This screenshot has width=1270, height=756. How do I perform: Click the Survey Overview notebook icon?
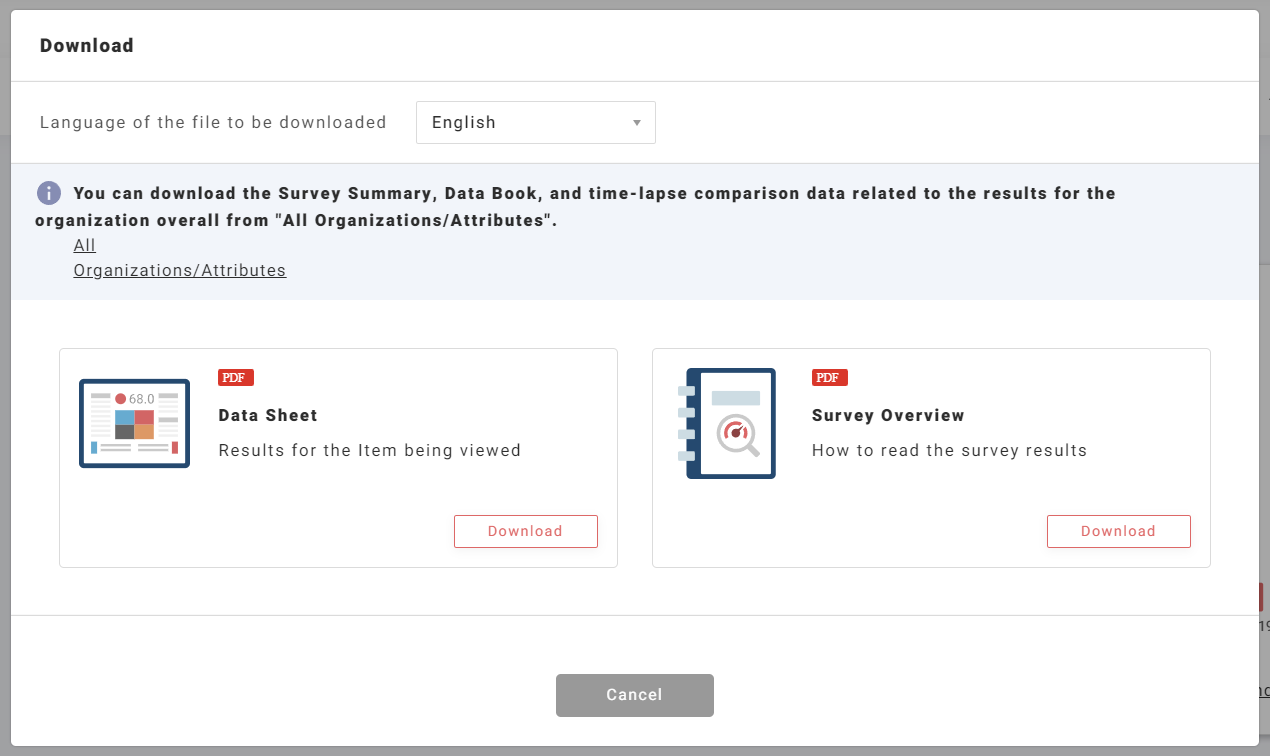730,423
